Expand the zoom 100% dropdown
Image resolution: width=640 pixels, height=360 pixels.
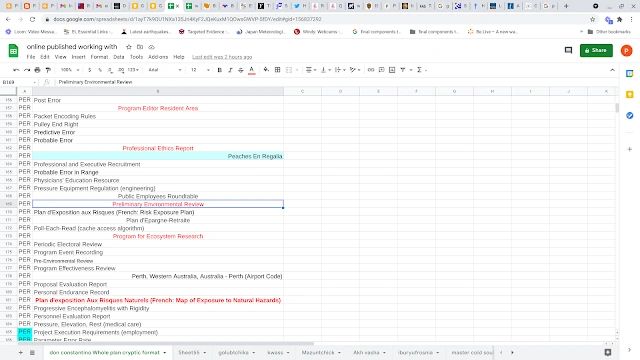70,70
